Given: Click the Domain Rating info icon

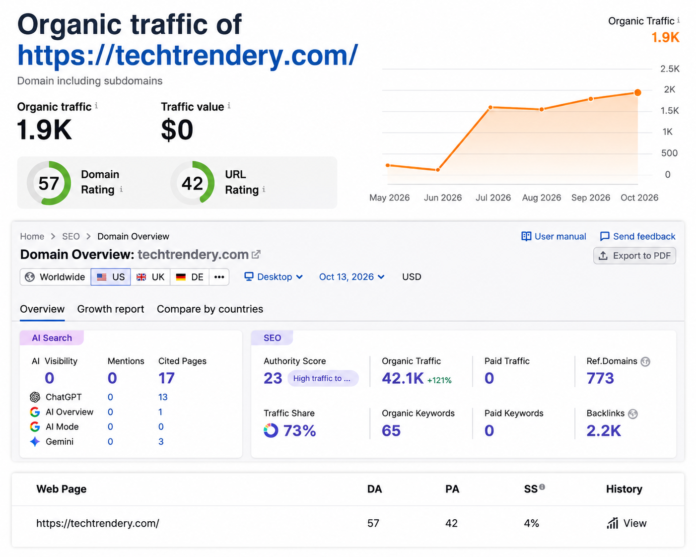Looking at the screenshot, I should [121, 189].
